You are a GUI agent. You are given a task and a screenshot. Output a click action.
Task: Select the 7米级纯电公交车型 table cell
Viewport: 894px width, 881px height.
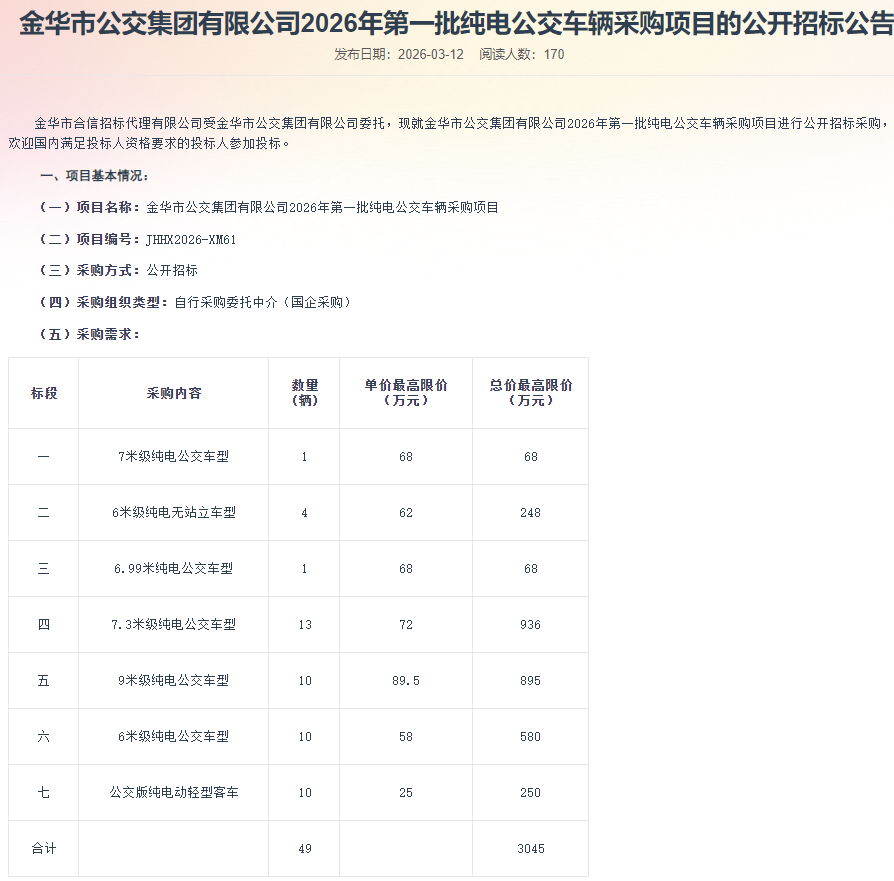pyautogui.click(x=172, y=456)
